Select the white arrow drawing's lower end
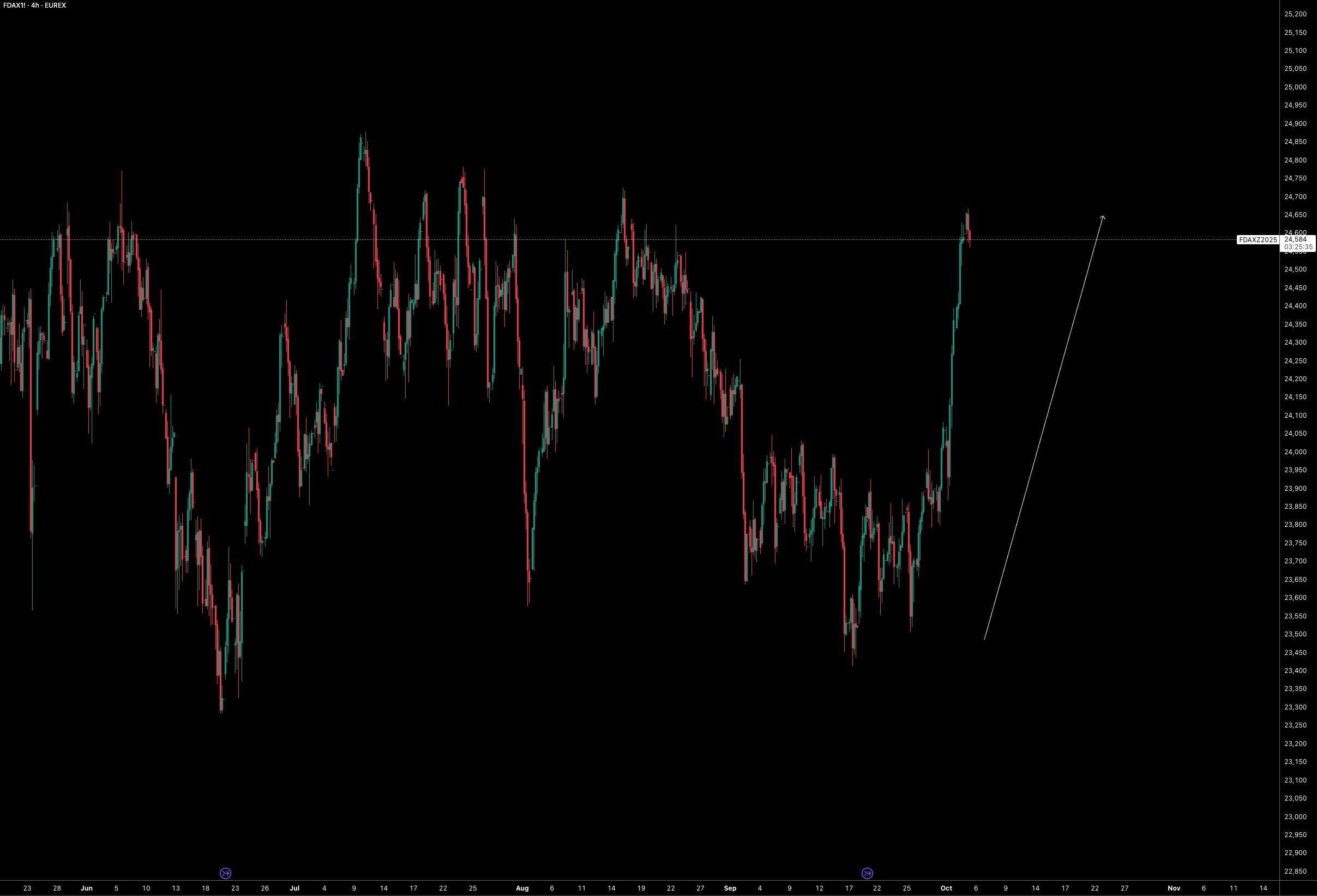The height and width of the screenshot is (896, 1317). pos(984,640)
